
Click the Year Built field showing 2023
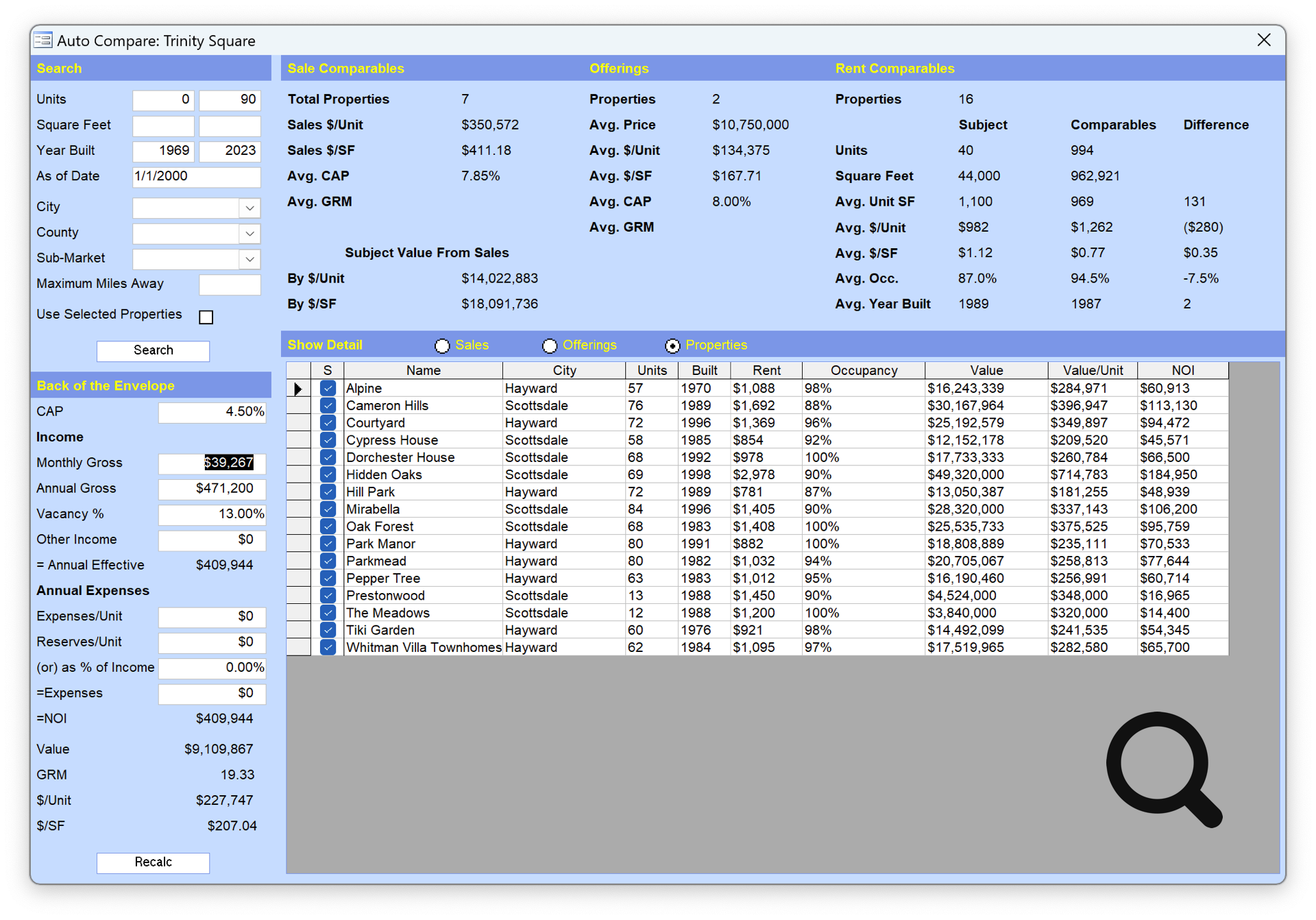pyautogui.click(x=230, y=151)
